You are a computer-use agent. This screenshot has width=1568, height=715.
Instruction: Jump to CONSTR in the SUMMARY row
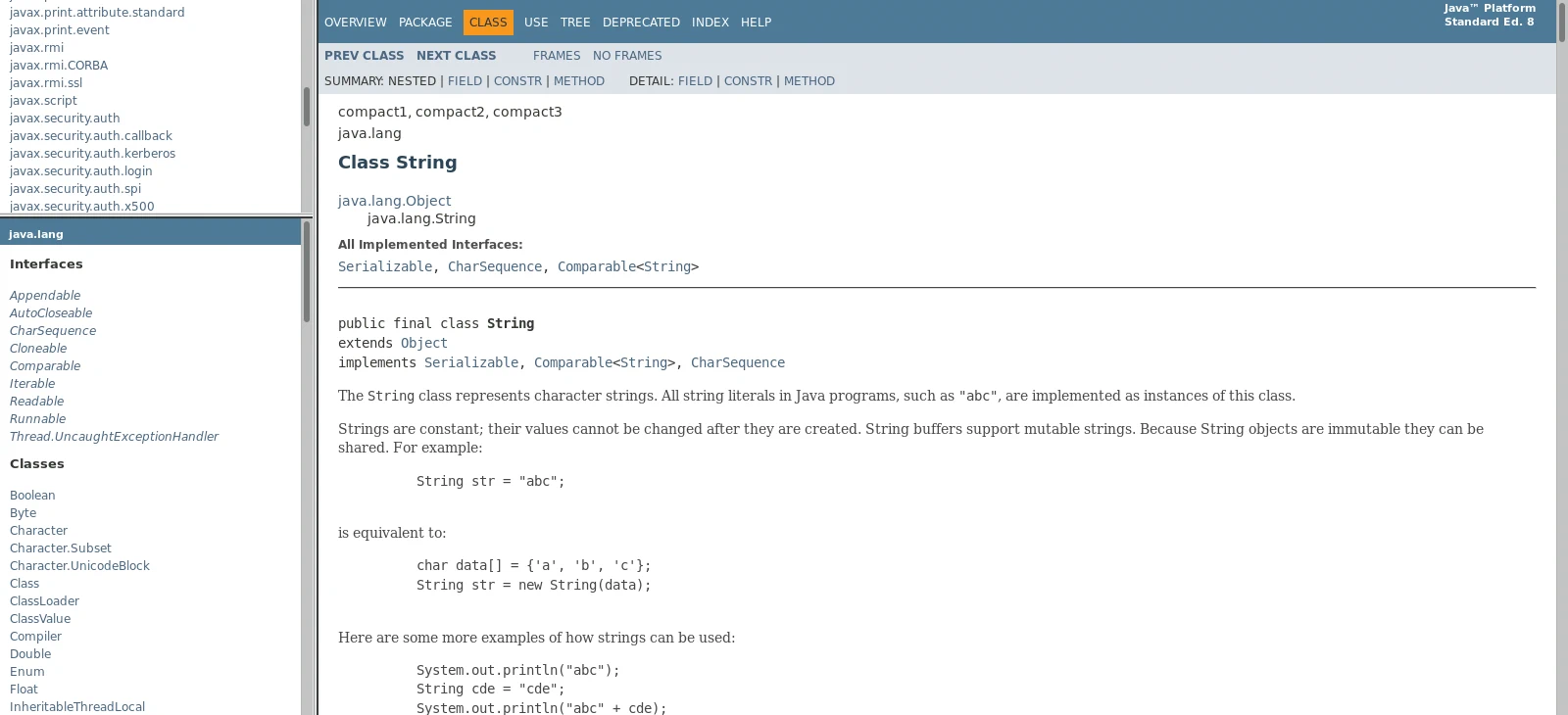point(517,81)
